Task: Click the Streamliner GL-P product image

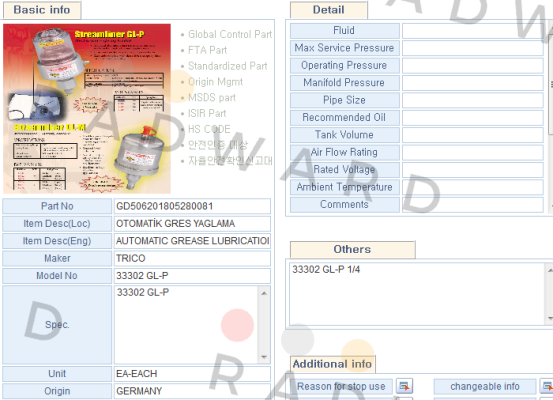Action: pyautogui.click(x=87, y=109)
